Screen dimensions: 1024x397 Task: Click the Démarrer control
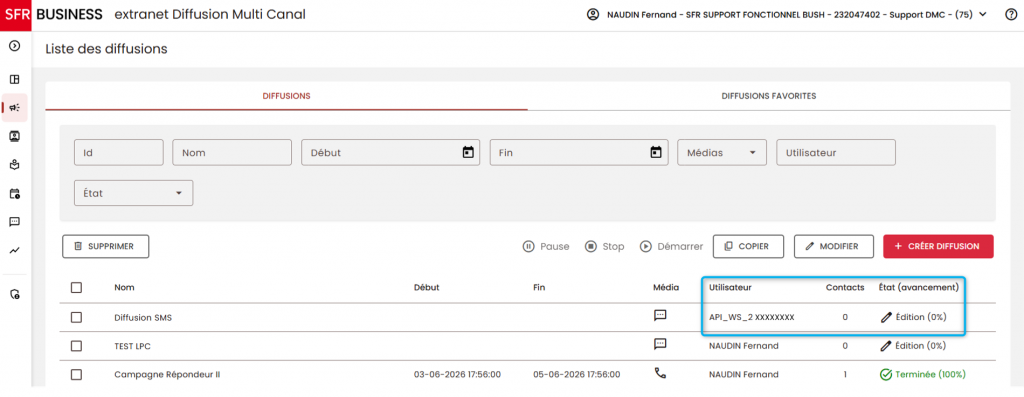671,246
